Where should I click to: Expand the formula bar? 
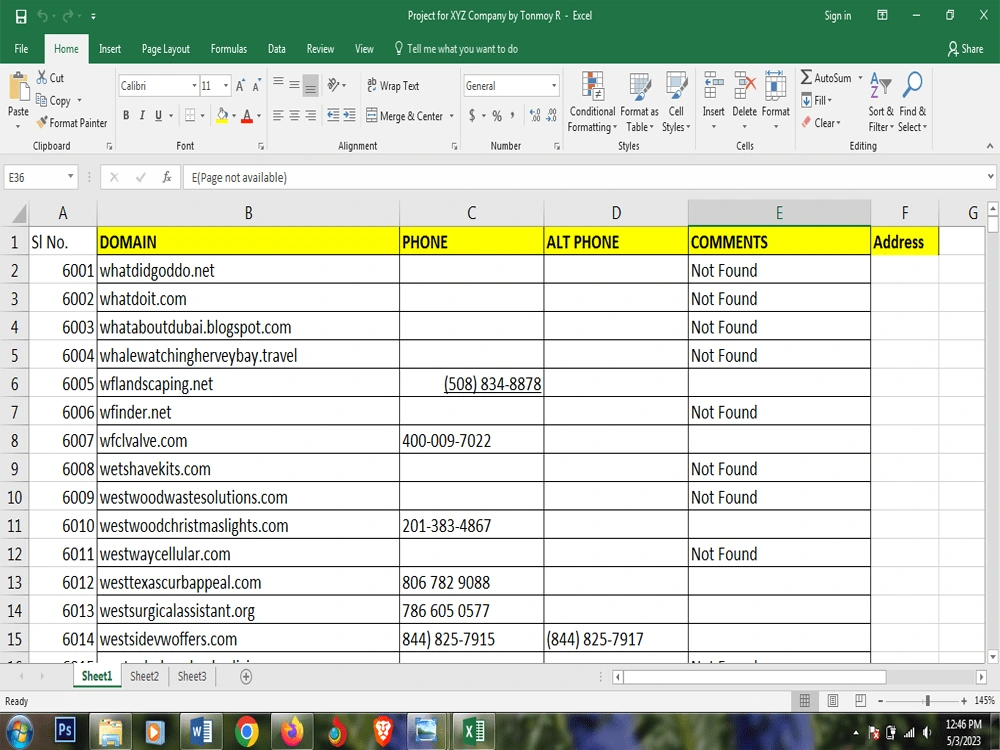pyautogui.click(x=990, y=177)
